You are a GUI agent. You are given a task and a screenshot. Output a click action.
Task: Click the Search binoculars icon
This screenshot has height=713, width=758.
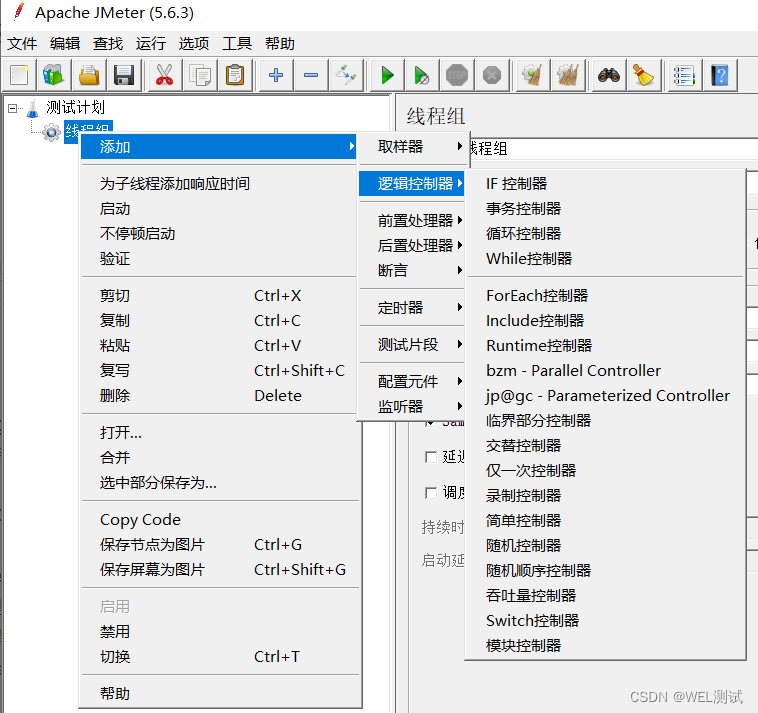609,75
